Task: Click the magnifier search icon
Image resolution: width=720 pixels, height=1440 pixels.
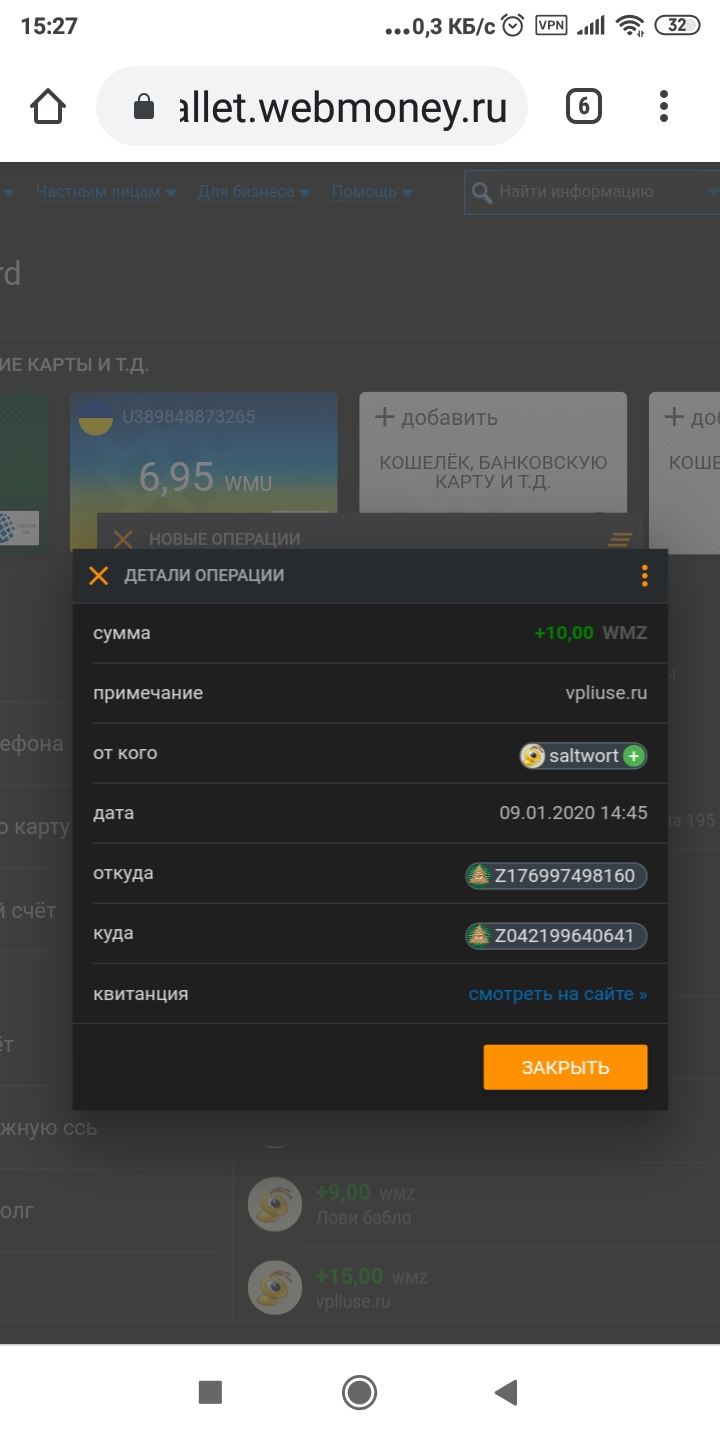Action: tap(482, 192)
